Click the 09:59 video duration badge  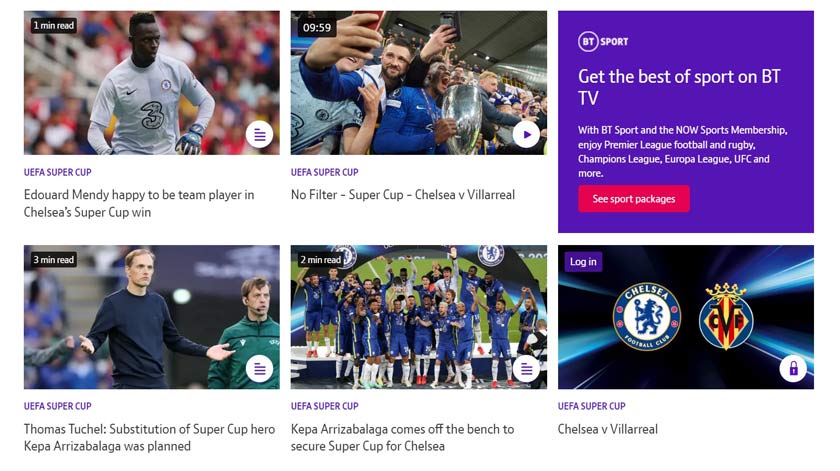(x=317, y=27)
